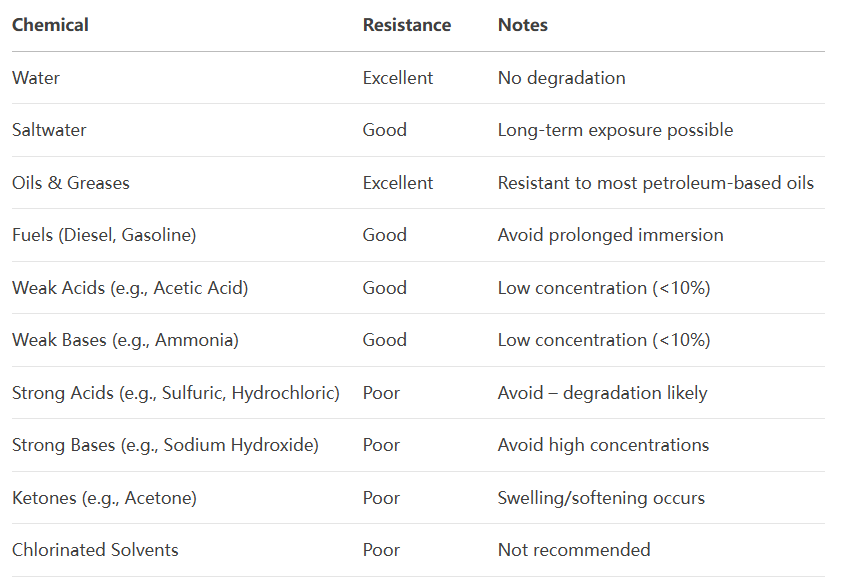Viewport: 841px width, 577px height.
Task: Click 'Swelling/softening occurs' note
Action: tap(601, 499)
